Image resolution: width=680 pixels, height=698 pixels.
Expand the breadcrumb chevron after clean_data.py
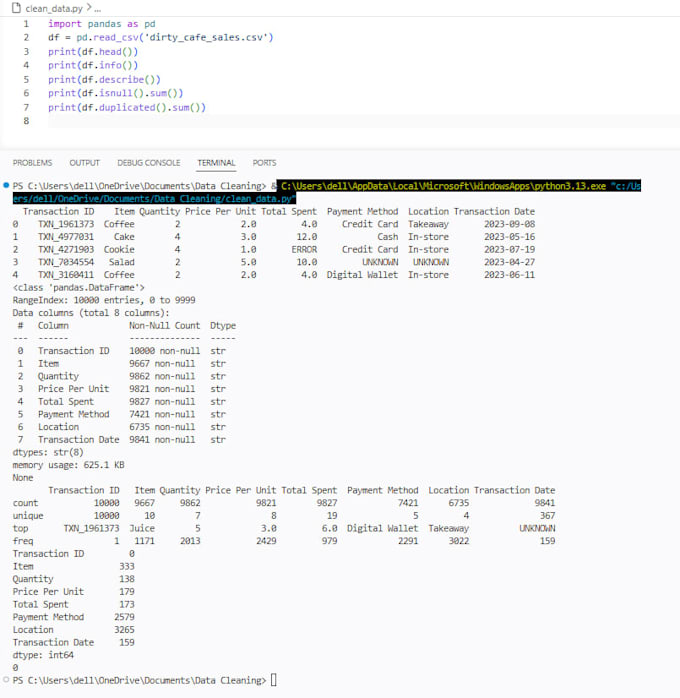[89, 8]
